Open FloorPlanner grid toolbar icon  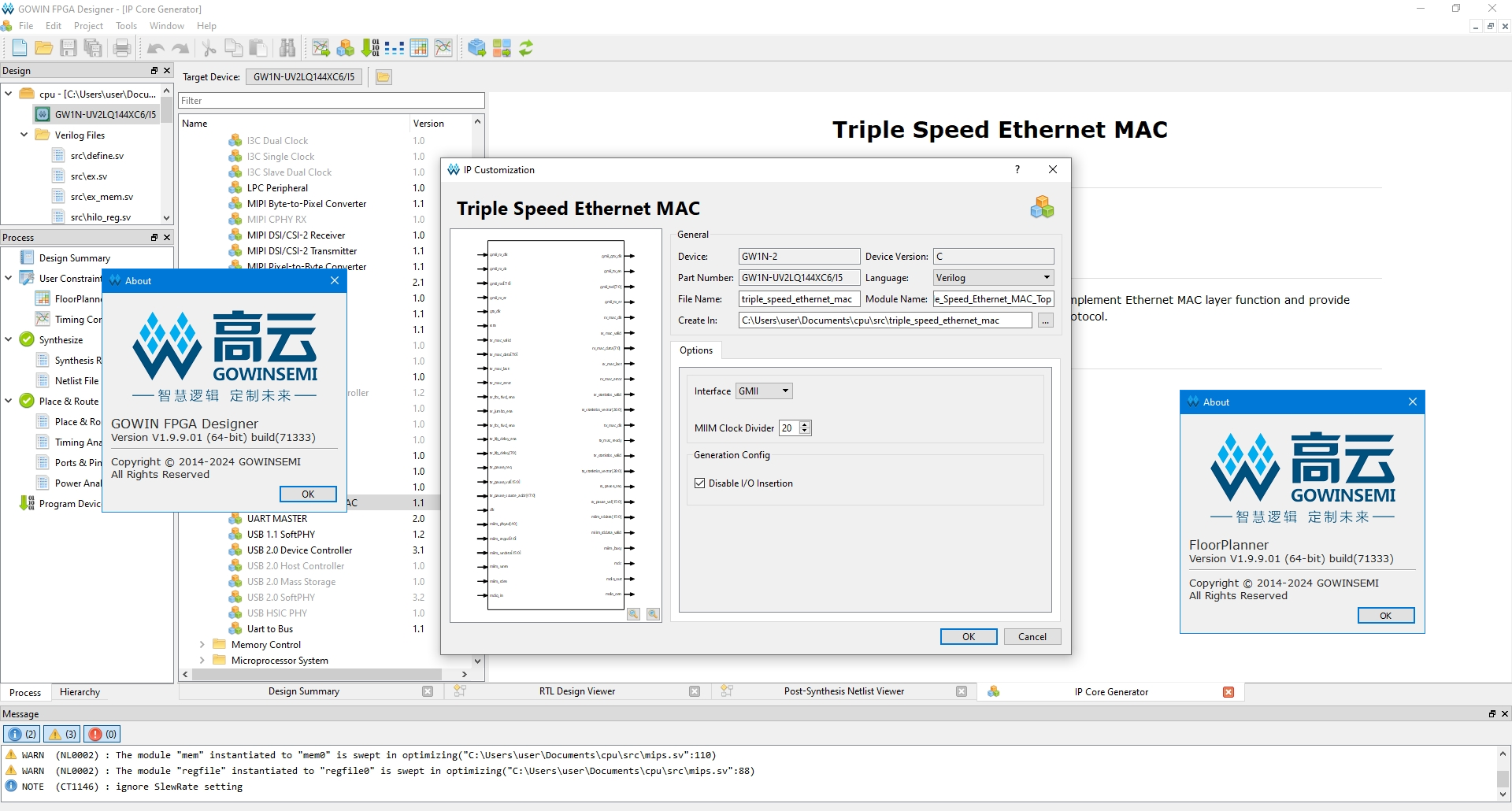click(x=419, y=48)
